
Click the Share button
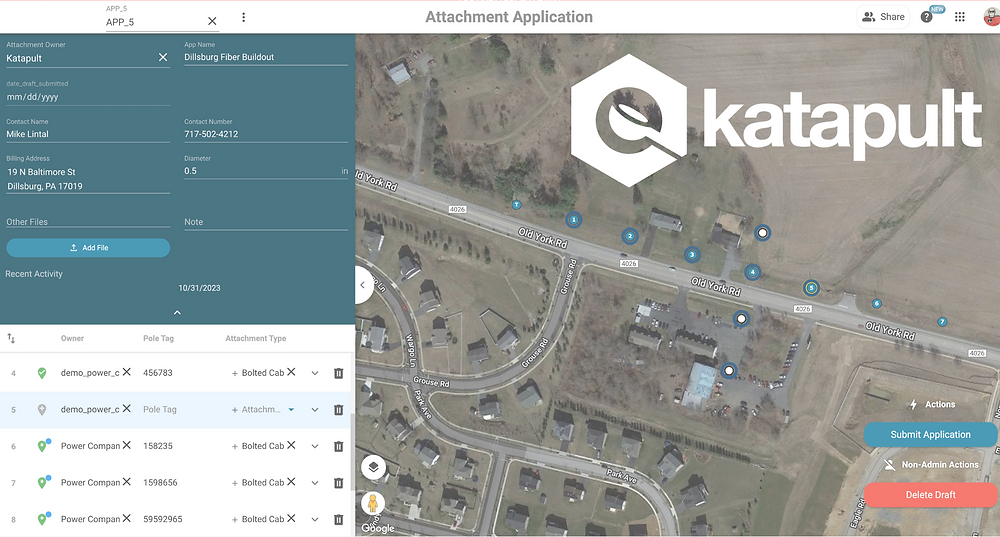(883, 17)
